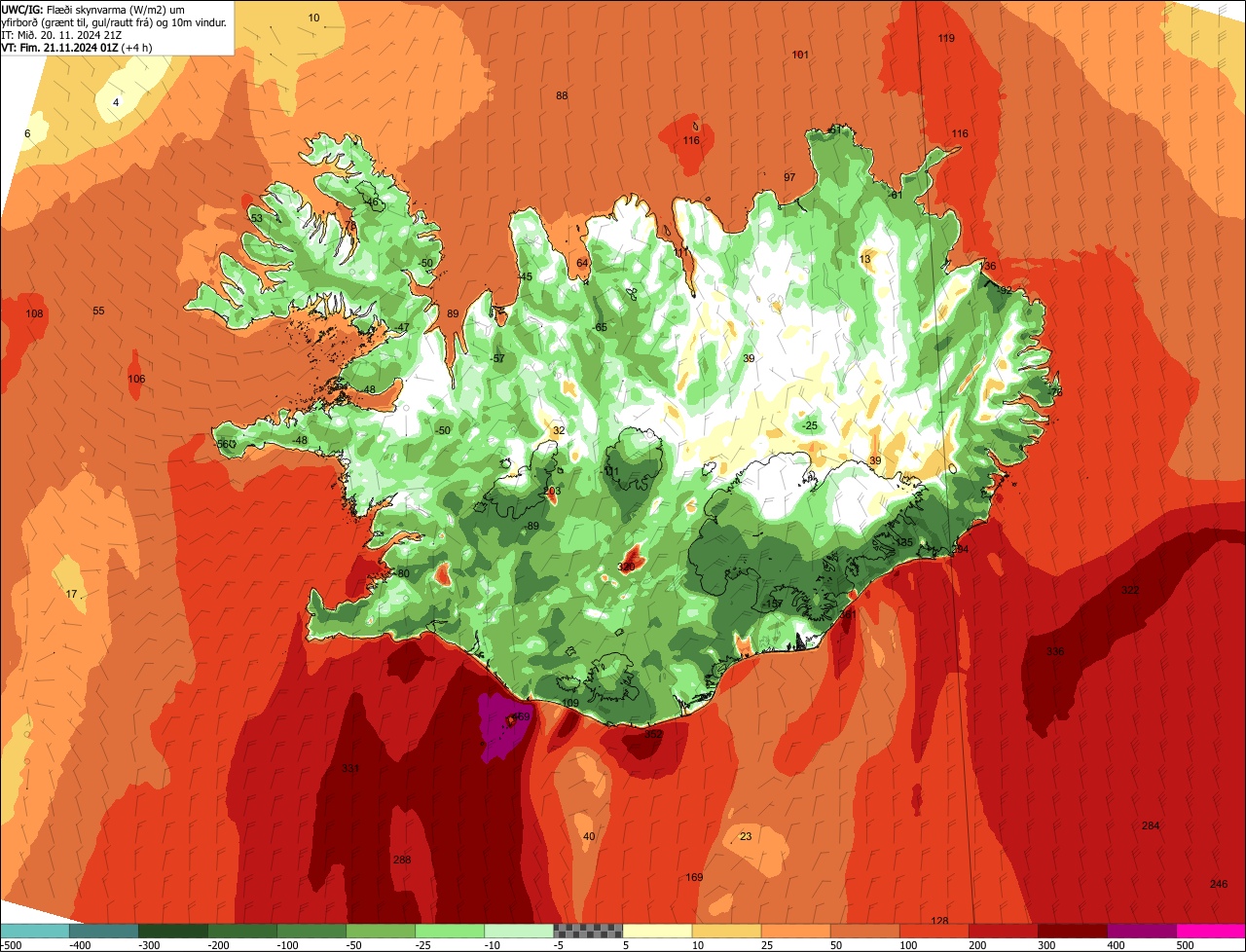Click the pale yellow 5 legend swatch

[x=656, y=931]
